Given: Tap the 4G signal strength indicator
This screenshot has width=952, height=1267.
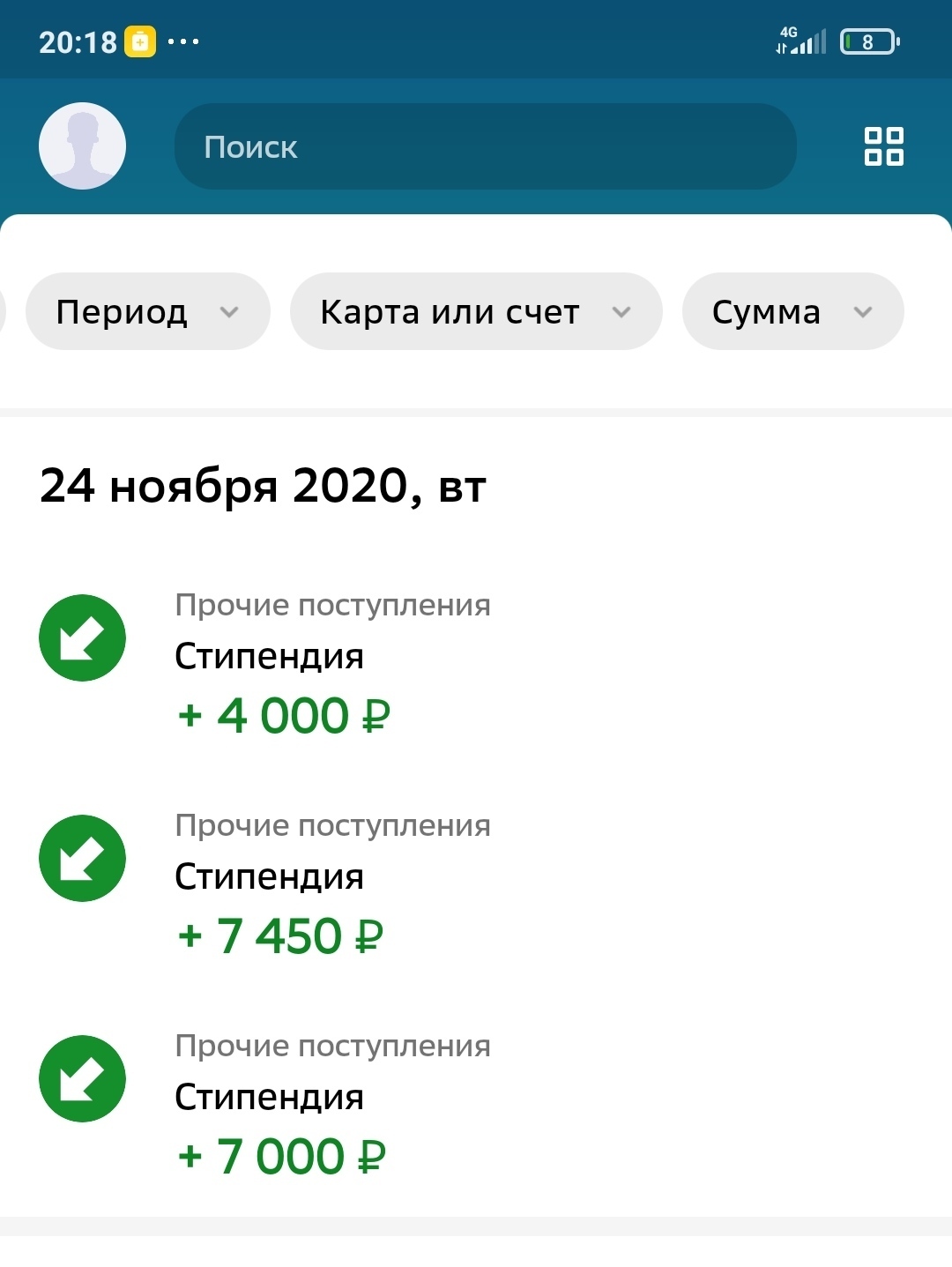Looking at the screenshot, I should pos(801,41).
